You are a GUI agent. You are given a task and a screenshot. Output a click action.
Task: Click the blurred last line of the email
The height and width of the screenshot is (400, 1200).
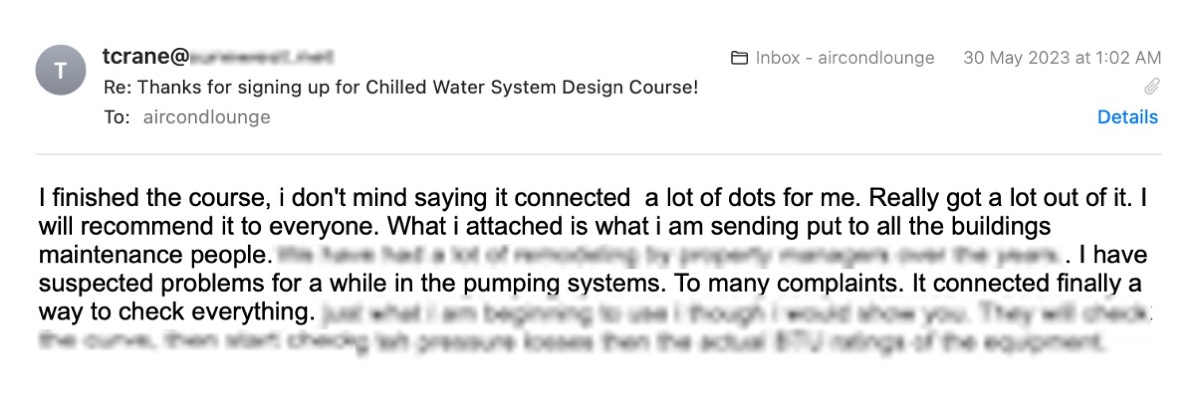(x=570, y=345)
